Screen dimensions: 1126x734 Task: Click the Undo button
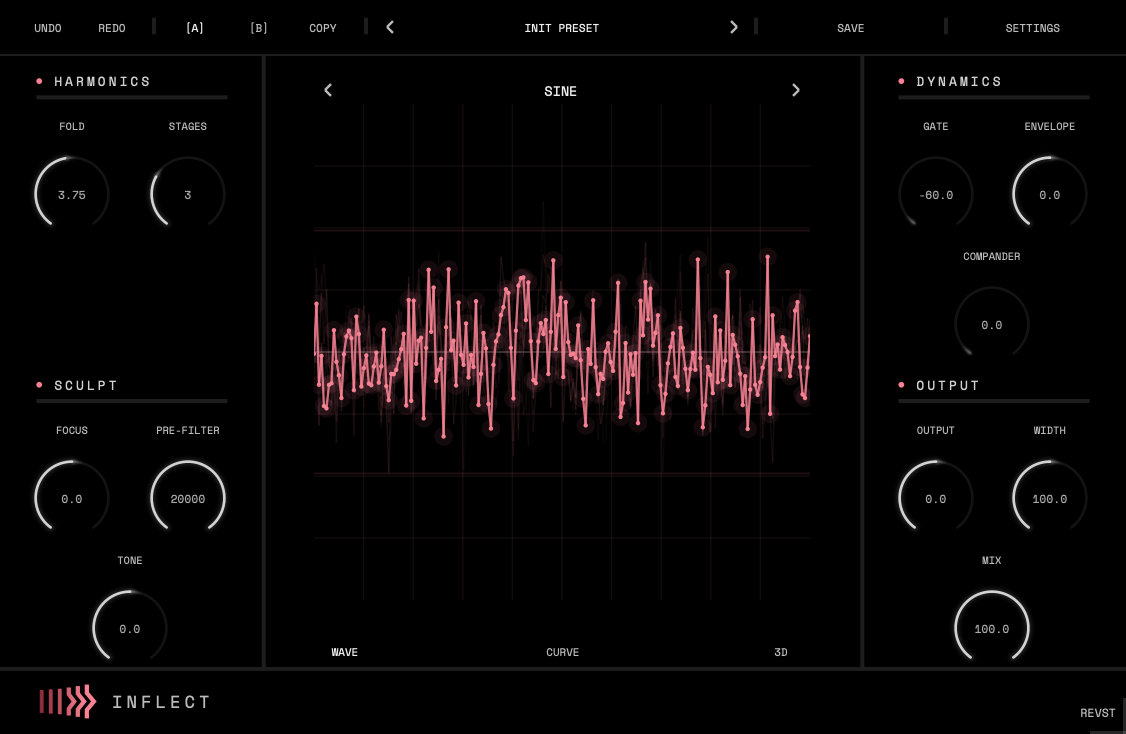[x=48, y=28]
